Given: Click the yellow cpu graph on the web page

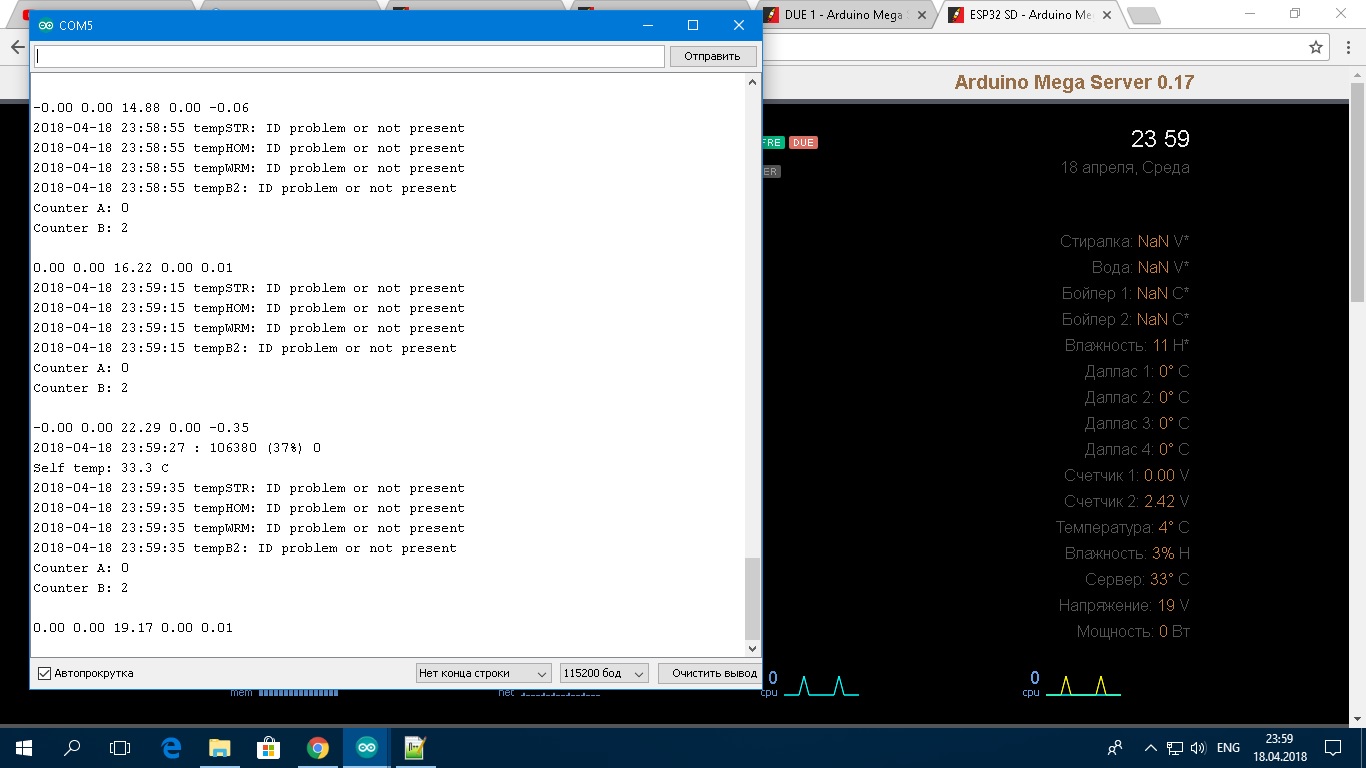Looking at the screenshot, I should click(x=1083, y=685).
